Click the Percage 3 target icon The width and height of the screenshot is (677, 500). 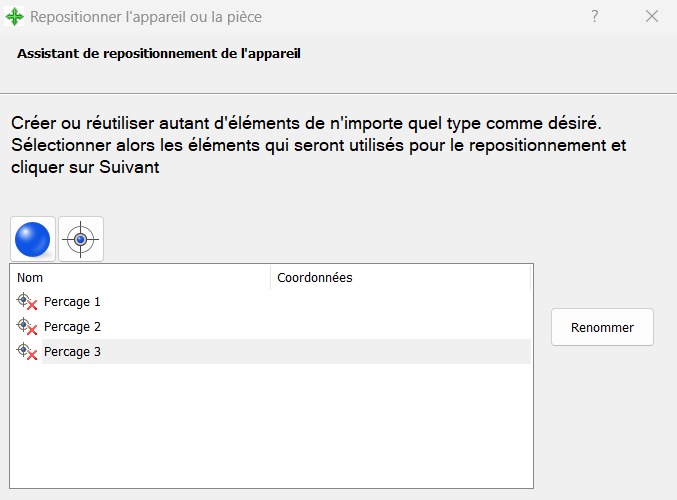click(27, 351)
